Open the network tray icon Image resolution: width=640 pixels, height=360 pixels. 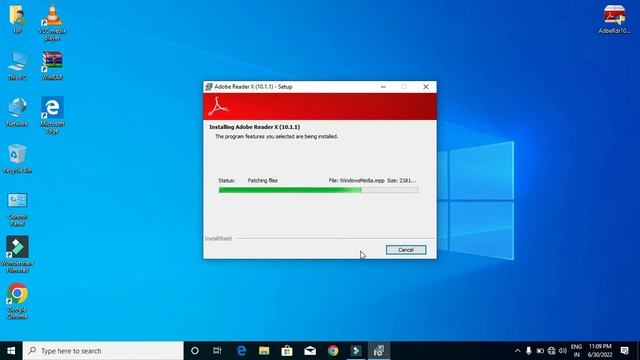551,351
